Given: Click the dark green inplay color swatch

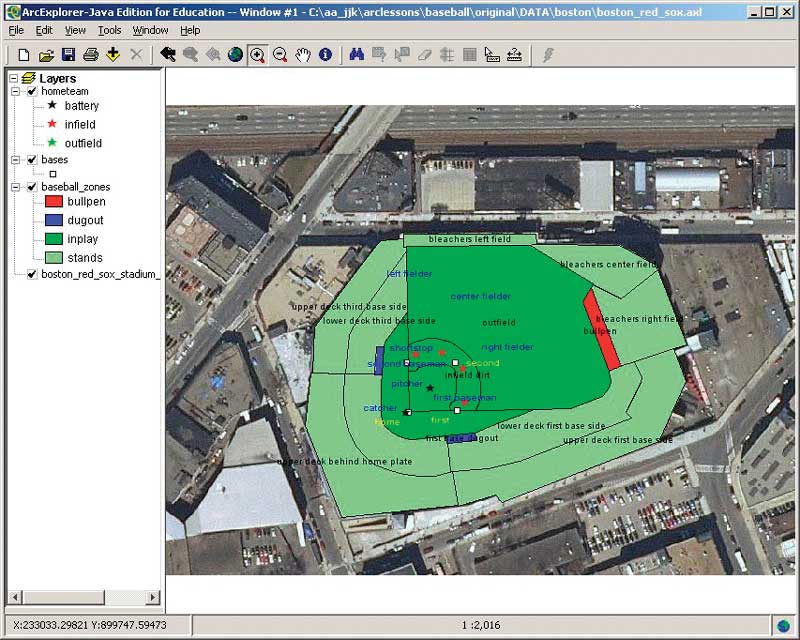Looking at the screenshot, I should tap(54, 239).
